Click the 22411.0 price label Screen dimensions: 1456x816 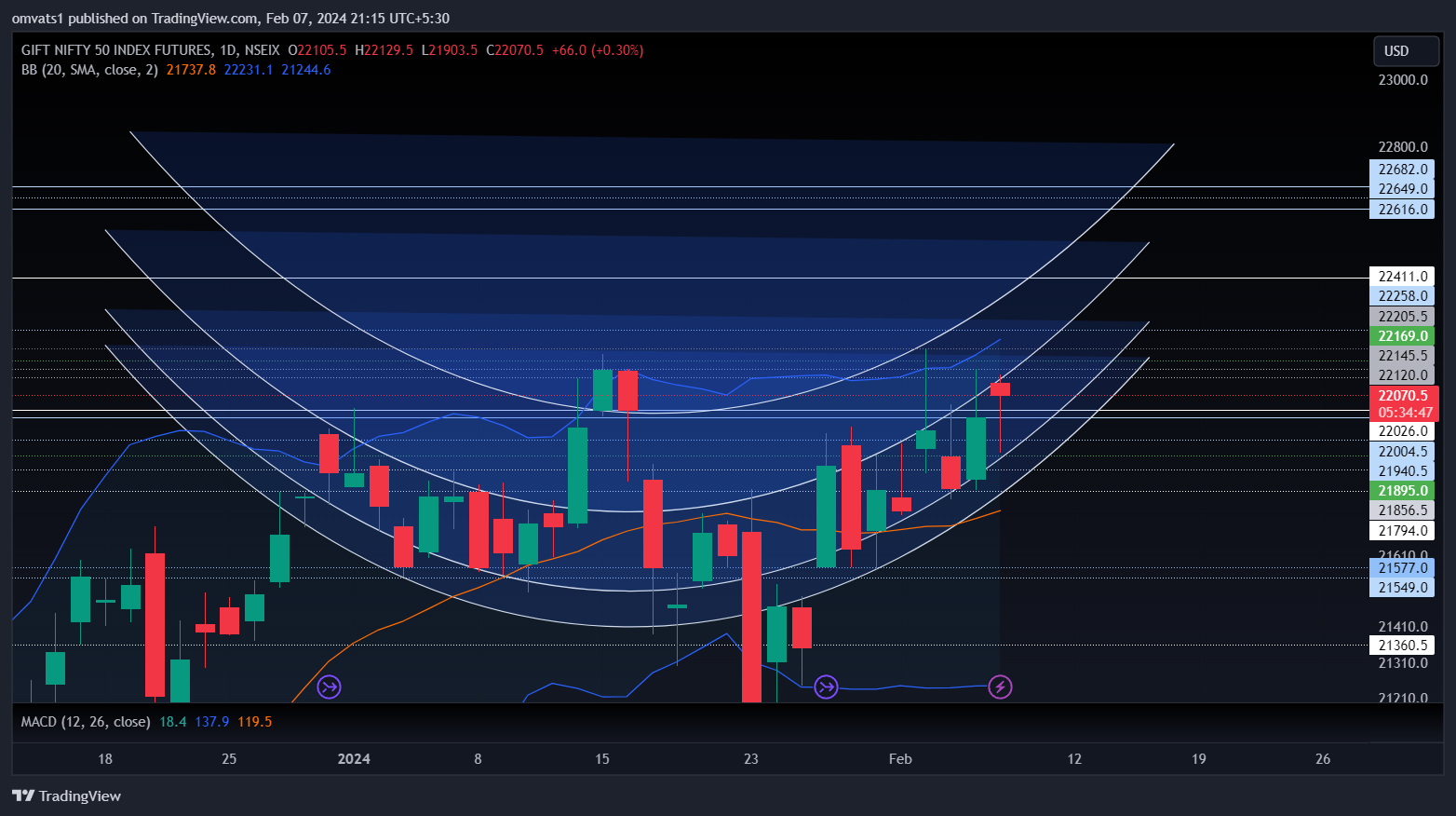pyautogui.click(x=1402, y=277)
